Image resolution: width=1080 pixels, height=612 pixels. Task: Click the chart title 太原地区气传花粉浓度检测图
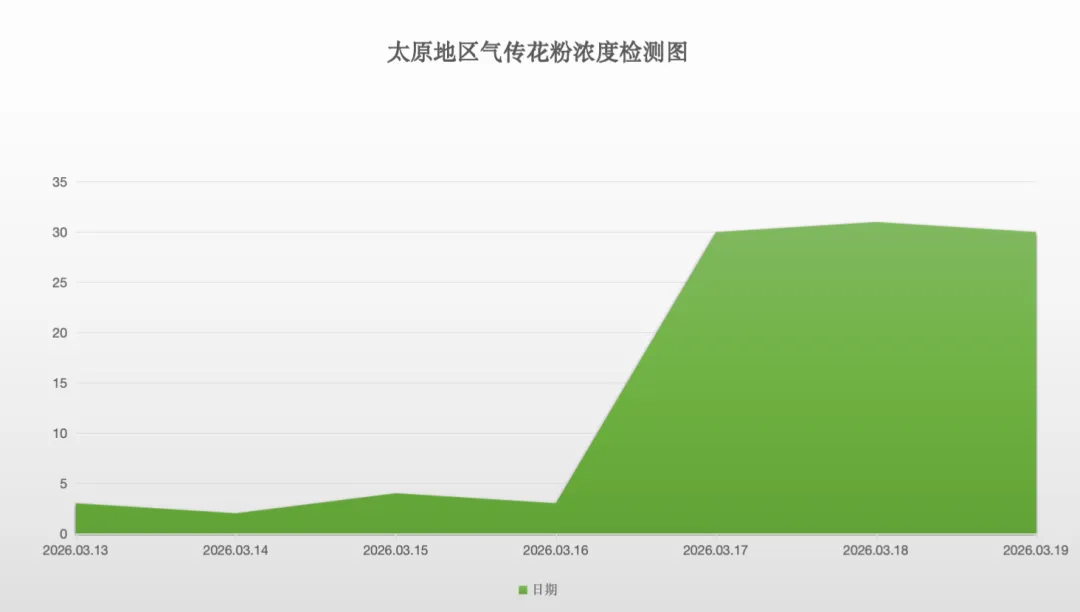[x=537, y=52]
